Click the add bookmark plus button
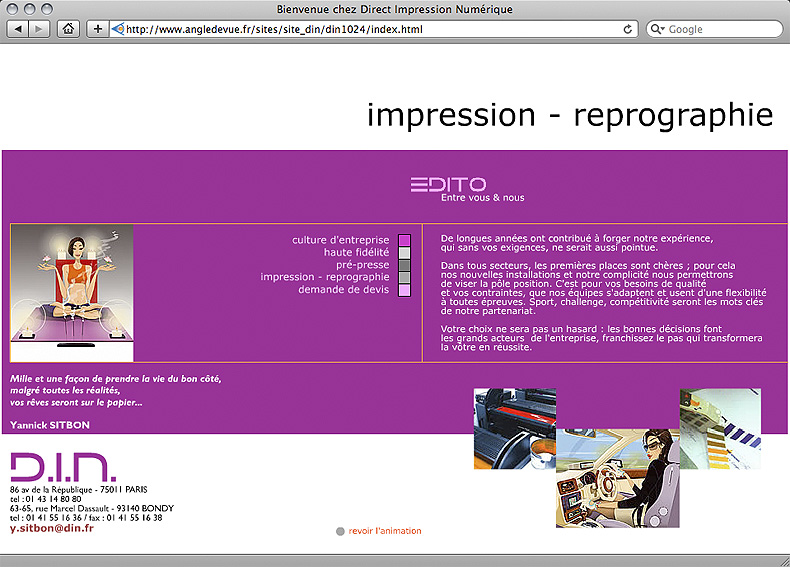The image size is (790, 567). [98, 29]
